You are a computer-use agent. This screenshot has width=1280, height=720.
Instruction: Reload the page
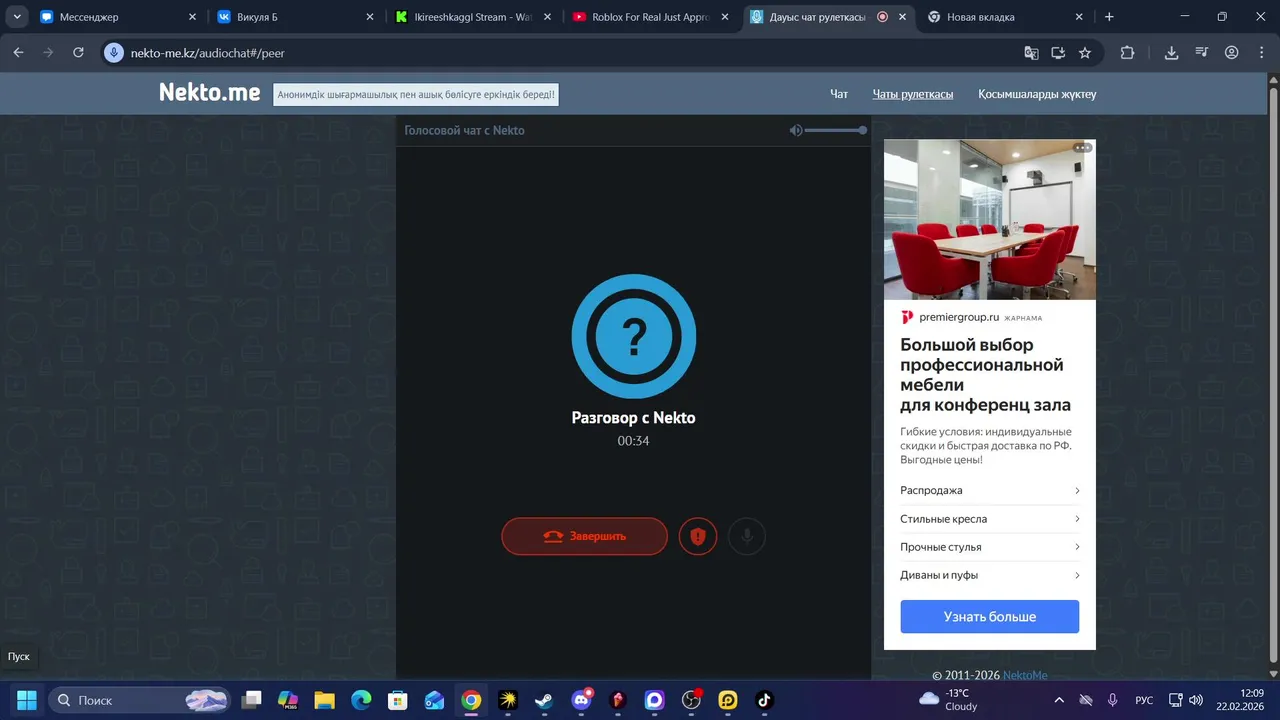coord(78,52)
